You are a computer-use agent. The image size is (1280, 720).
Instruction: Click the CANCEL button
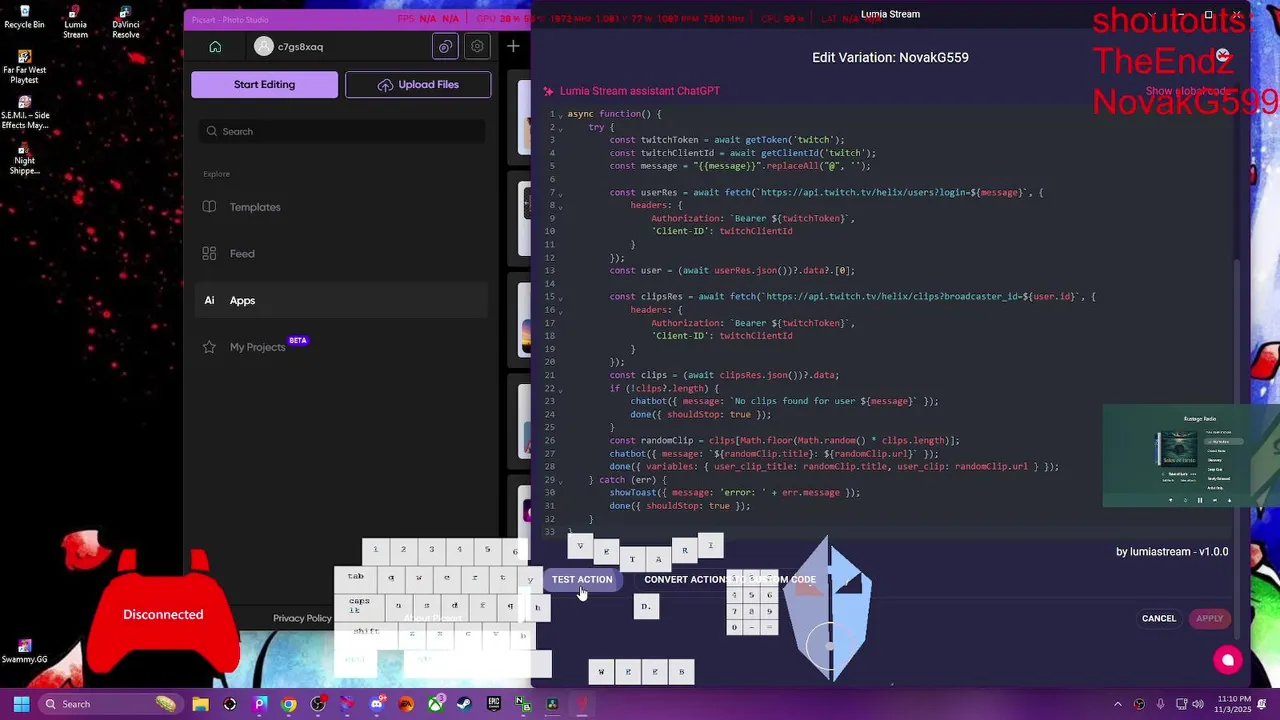1159,618
